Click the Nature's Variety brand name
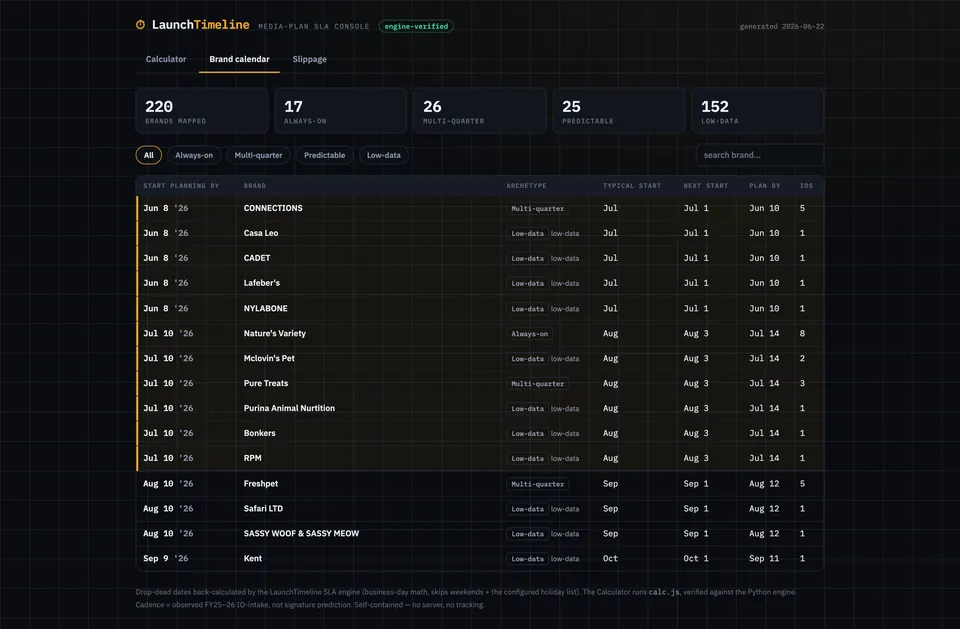Image resolution: width=960 pixels, height=629 pixels. tap(275, 334)
